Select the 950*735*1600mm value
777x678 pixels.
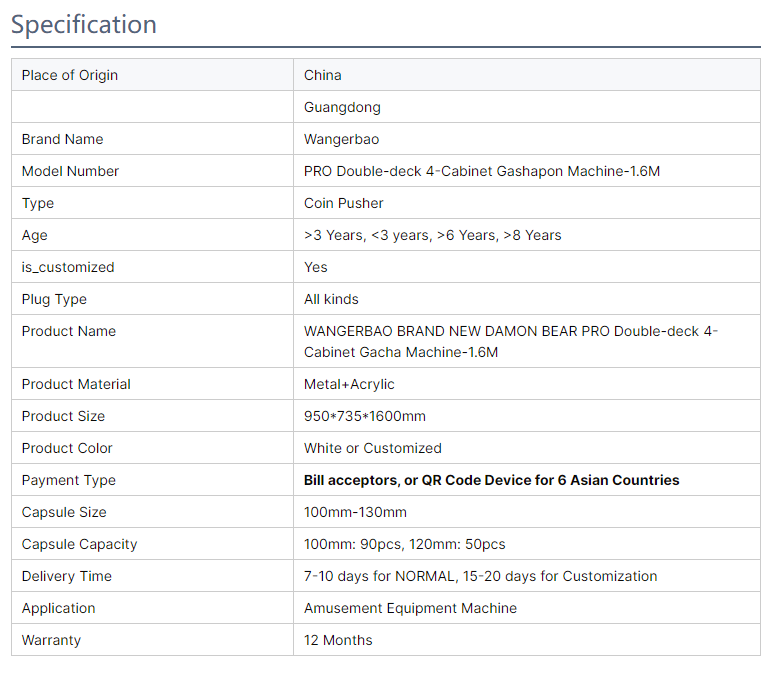coord(365,416)
